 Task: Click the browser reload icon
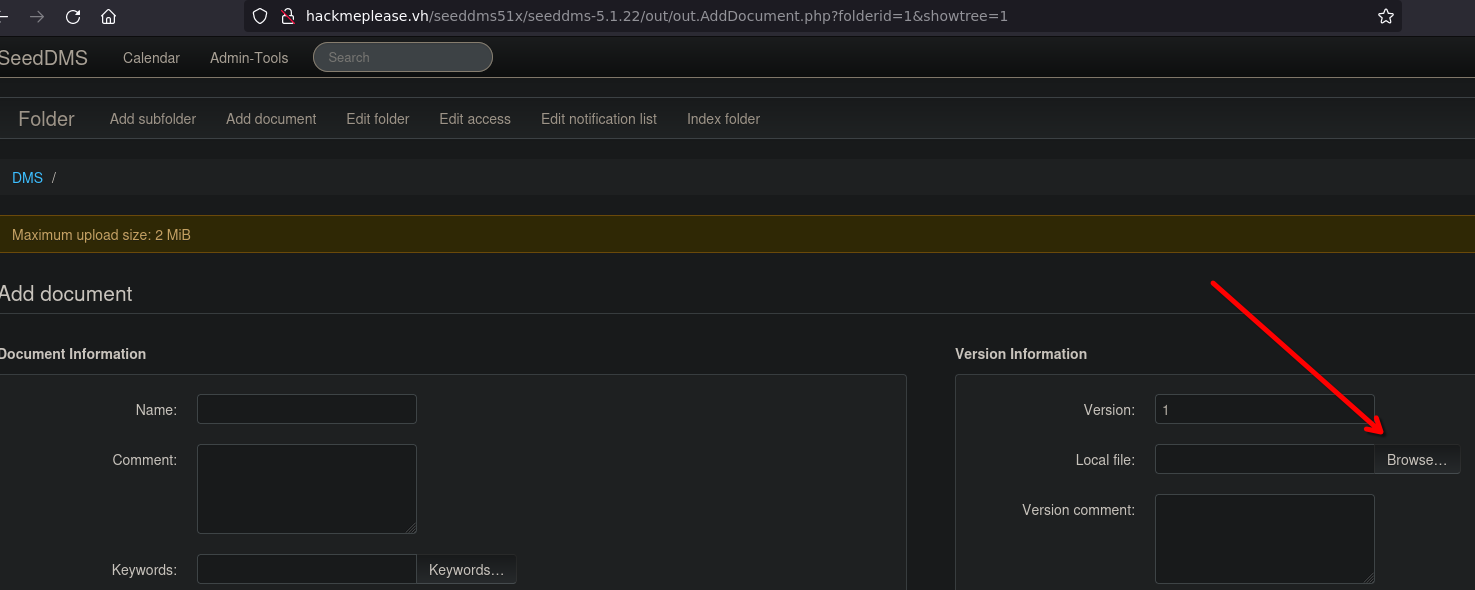[x=72, y=17]
